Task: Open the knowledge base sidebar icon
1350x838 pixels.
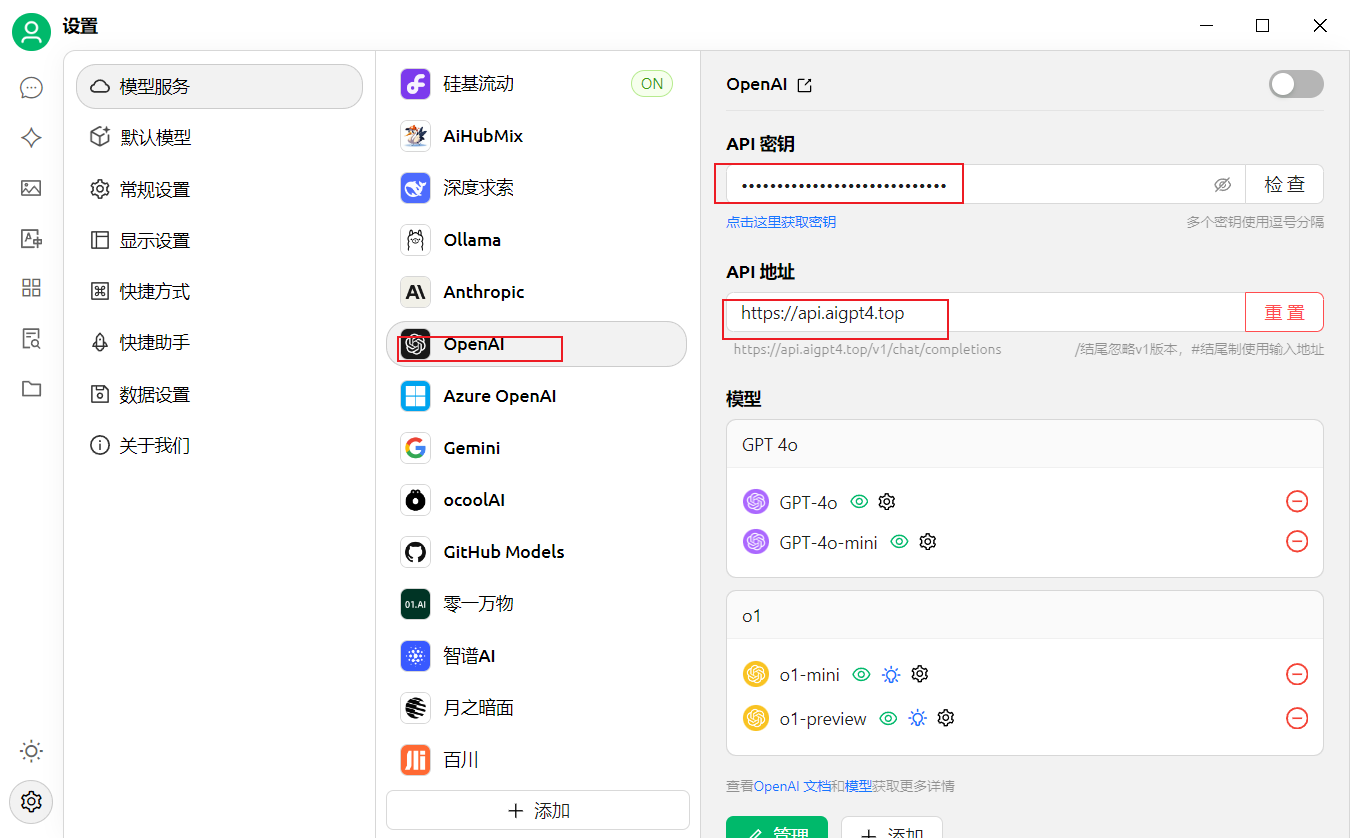Action: 31,338
